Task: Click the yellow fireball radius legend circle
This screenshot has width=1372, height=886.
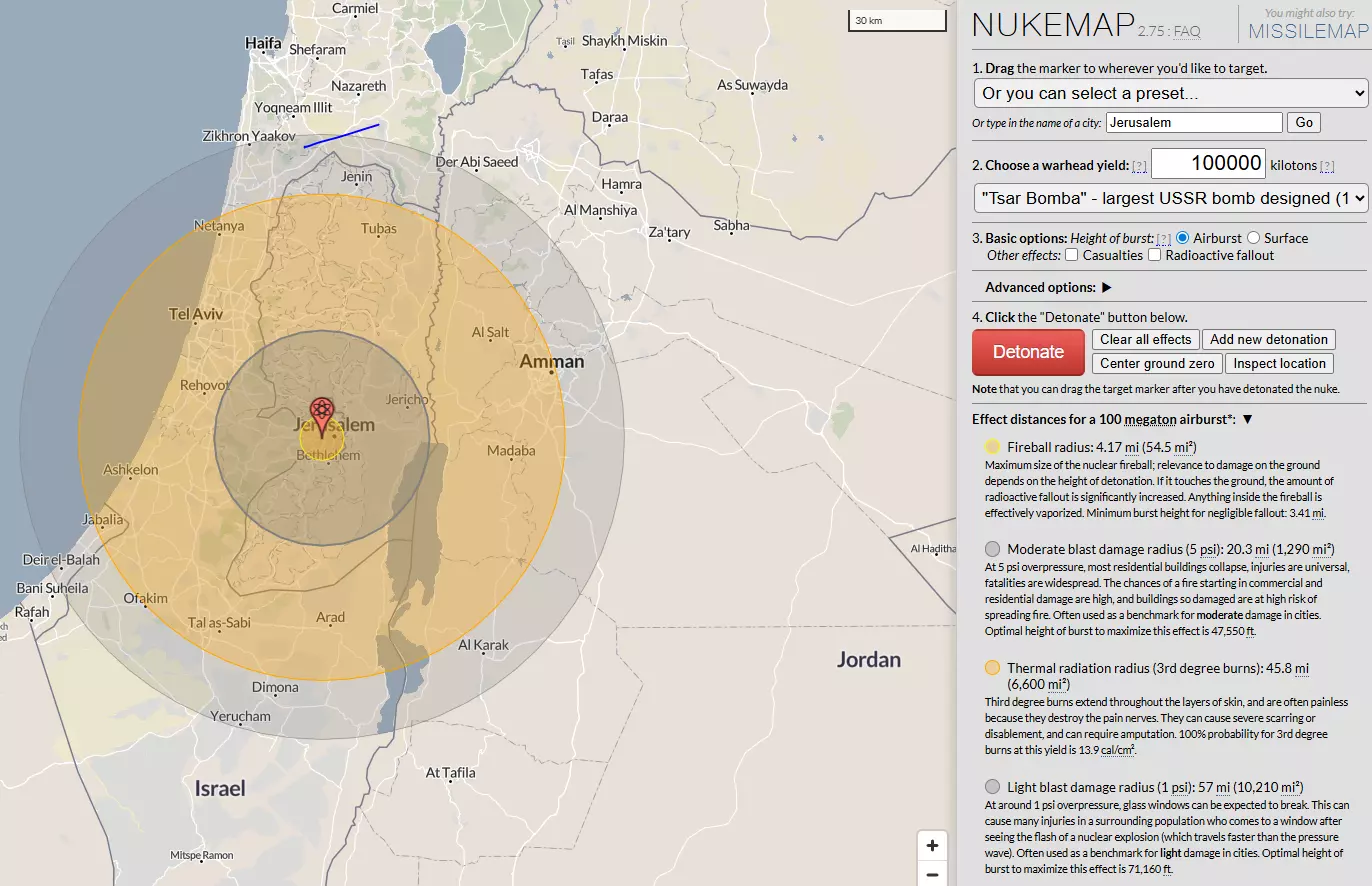Action: click(992, 447)
